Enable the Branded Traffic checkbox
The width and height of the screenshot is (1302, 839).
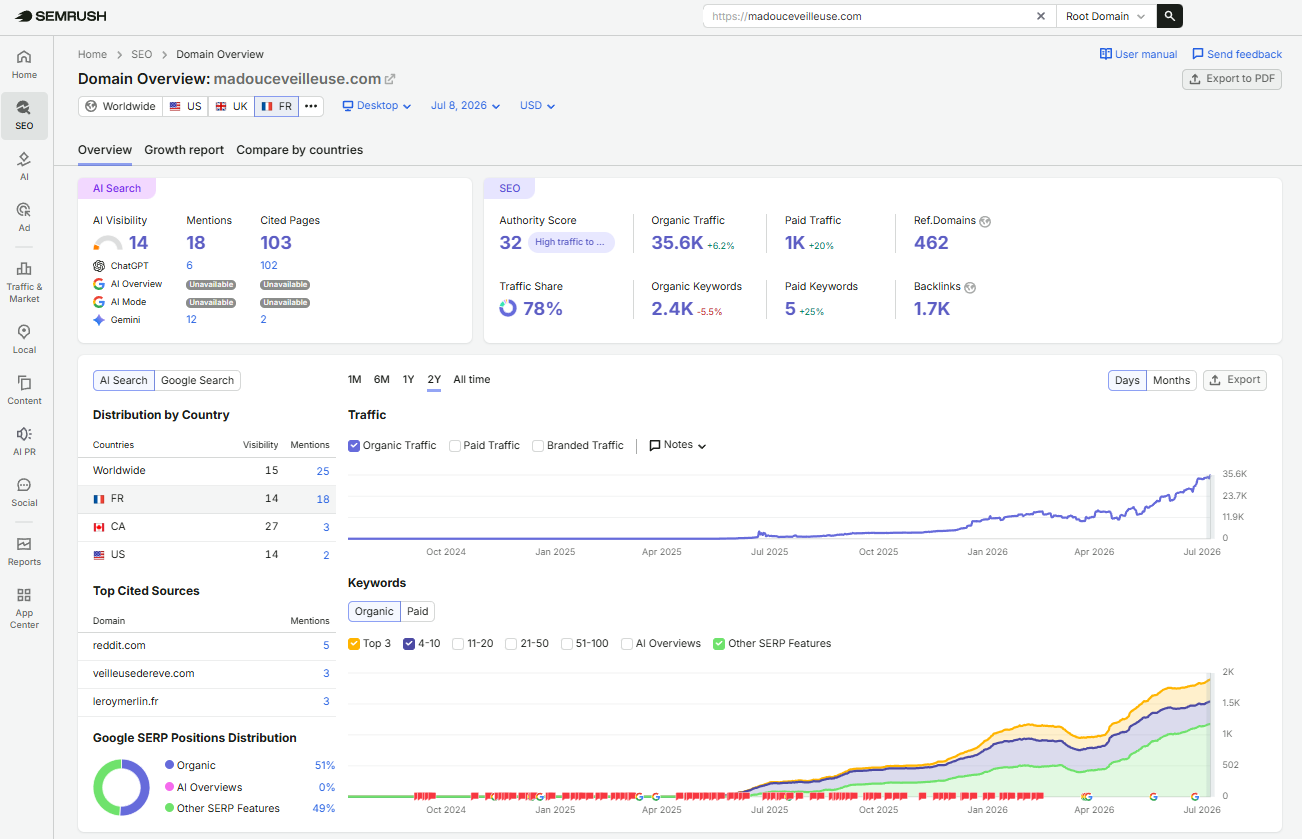pos(538,446)
